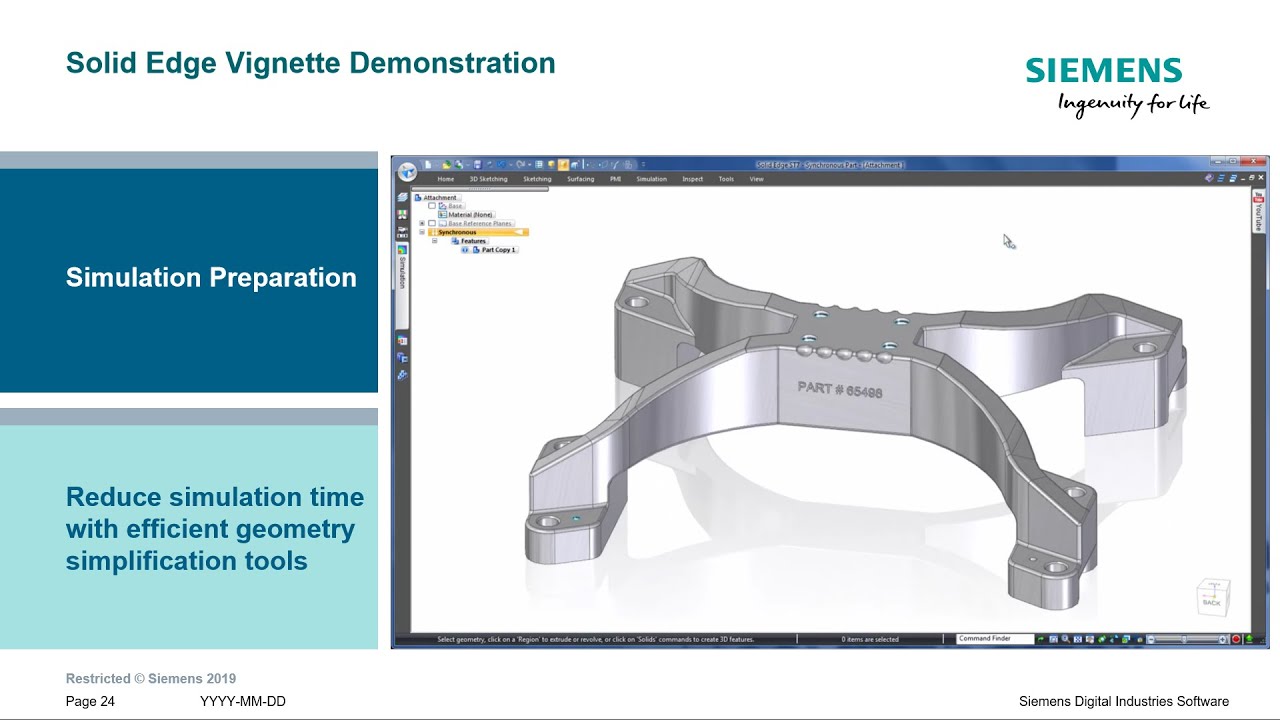Select the Part Copy 1 feature
1280x720 pixels.
[498, 250]
